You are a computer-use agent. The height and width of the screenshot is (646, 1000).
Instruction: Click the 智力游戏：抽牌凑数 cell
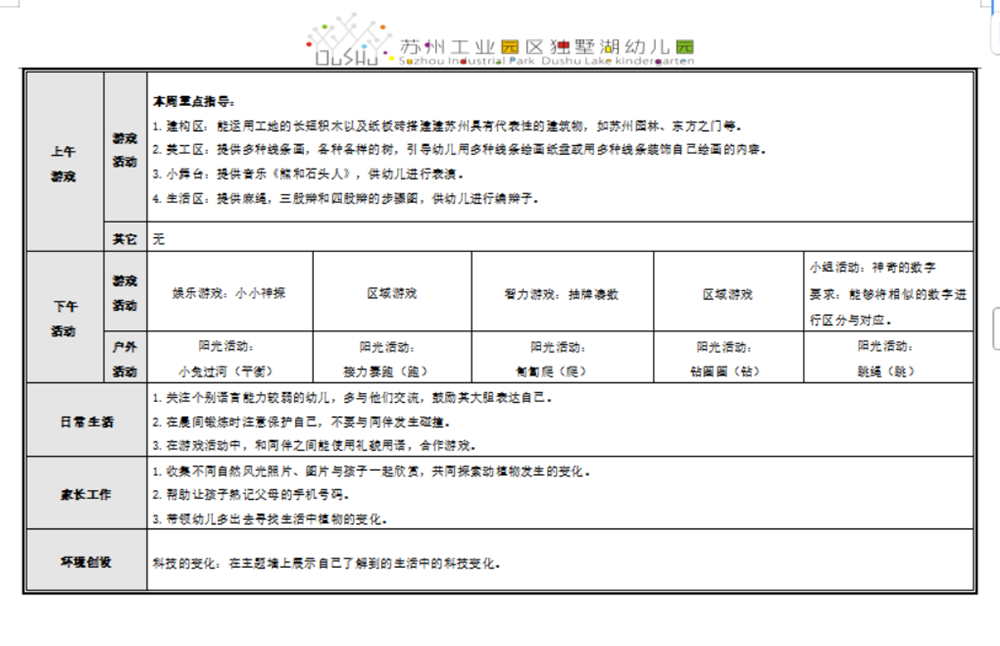(x=561, y=294)
